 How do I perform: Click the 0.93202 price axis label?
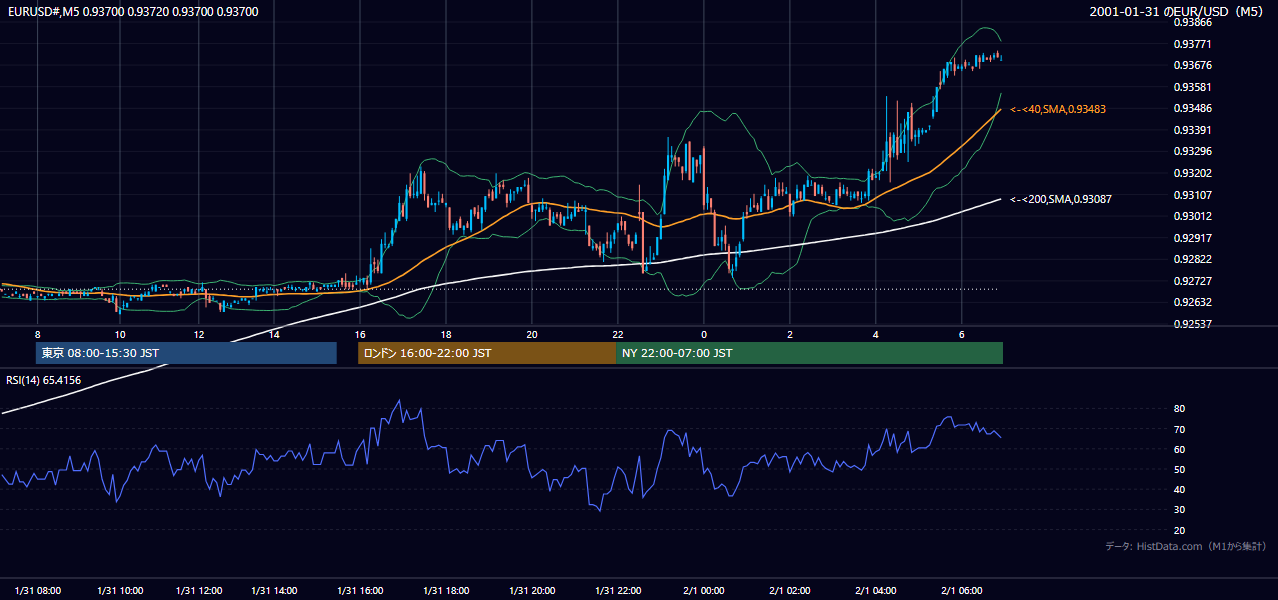coord(1193,173)
